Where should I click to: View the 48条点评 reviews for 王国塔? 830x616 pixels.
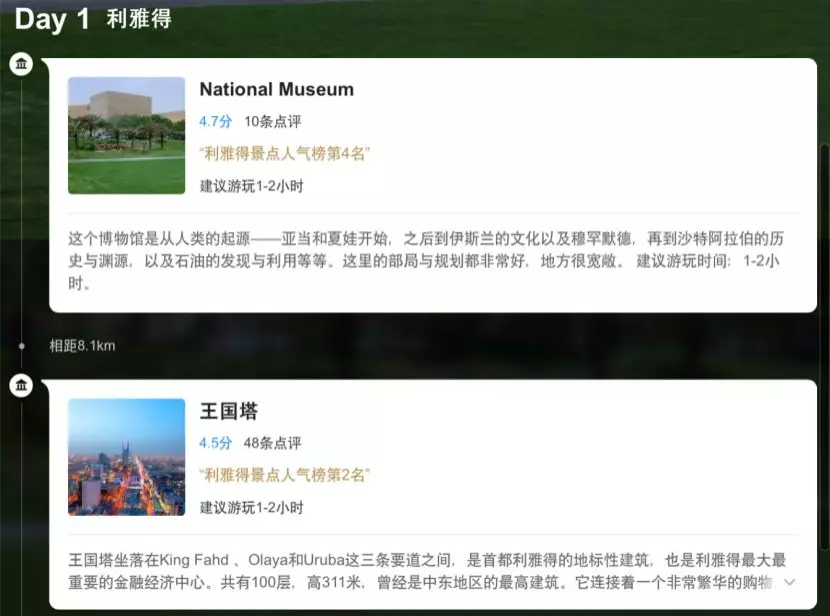(272, 443)
